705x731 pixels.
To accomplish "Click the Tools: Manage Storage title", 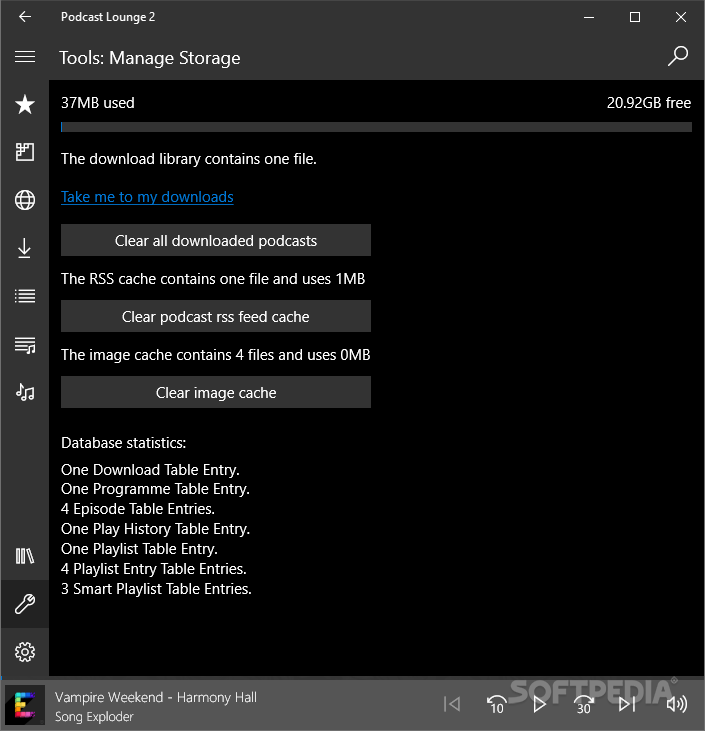I will click(x=150, y=58).
